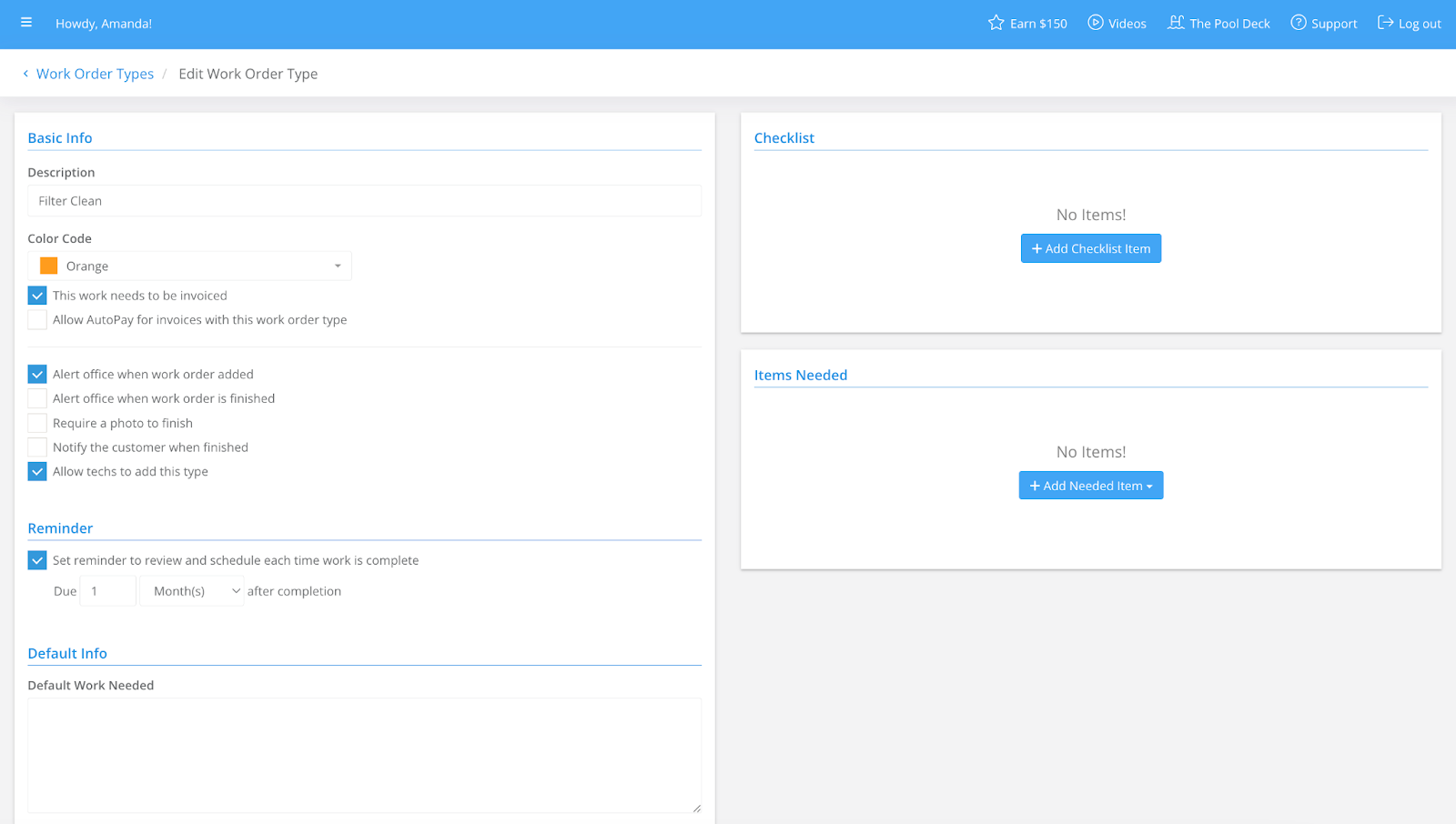This screenshot has width=1456, height=824.
Task: Click the Howdy, Amanda! greeting text
Action: pos(104,24)
